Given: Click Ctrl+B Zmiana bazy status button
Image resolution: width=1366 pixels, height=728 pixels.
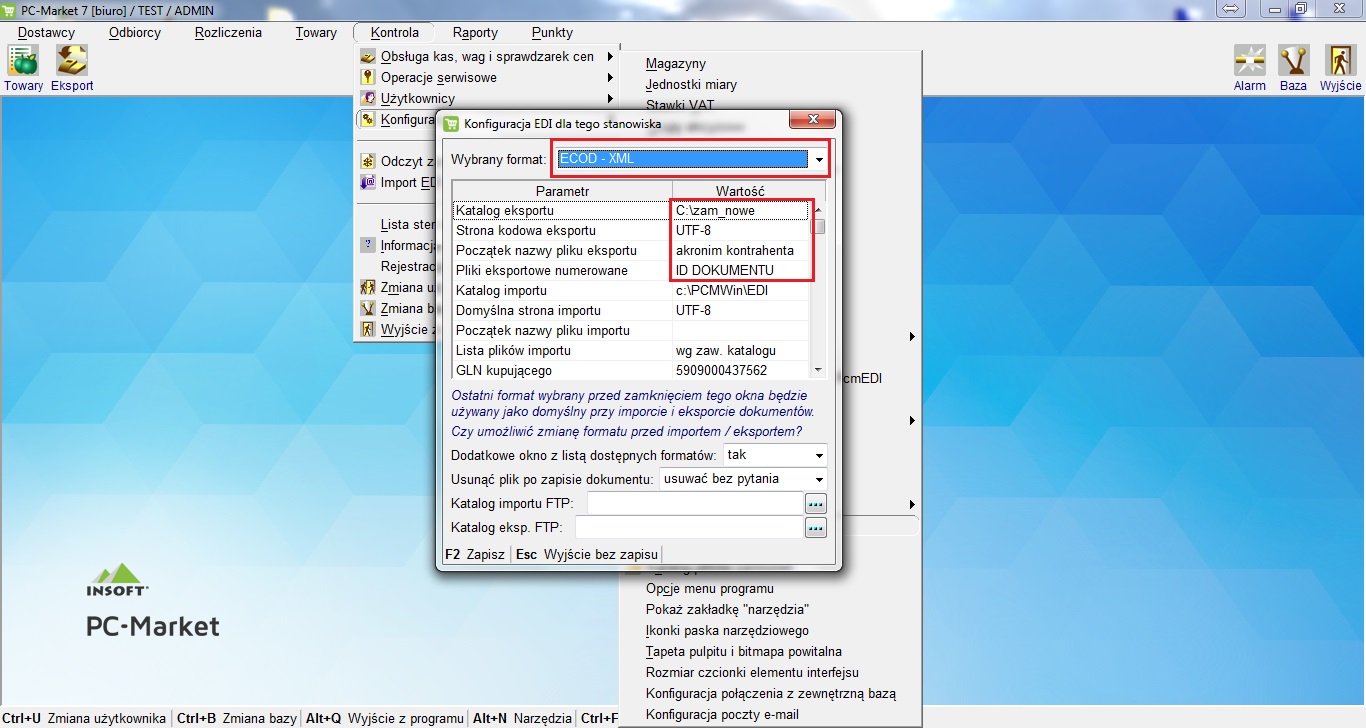Looking at the screenshot, I should pyautogui.click(x=236, y=719).
